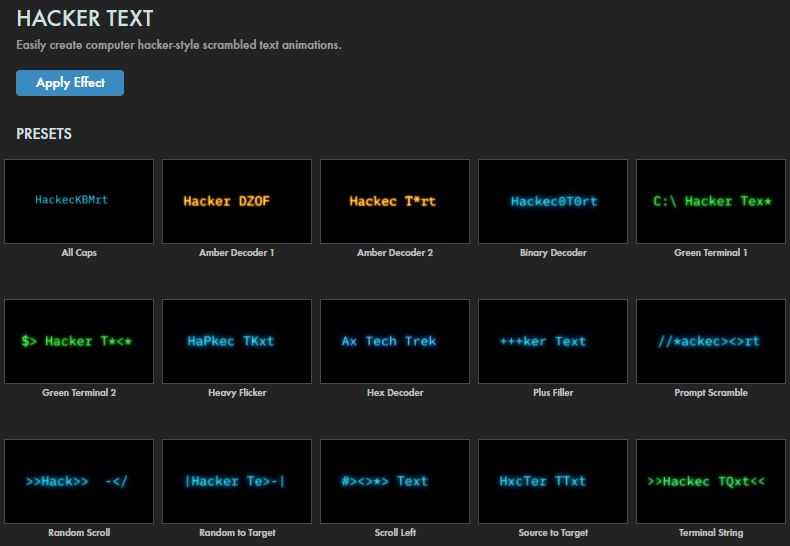
Task: Click the 'Green Terminal 2' label text
Action: coord(79,393)
